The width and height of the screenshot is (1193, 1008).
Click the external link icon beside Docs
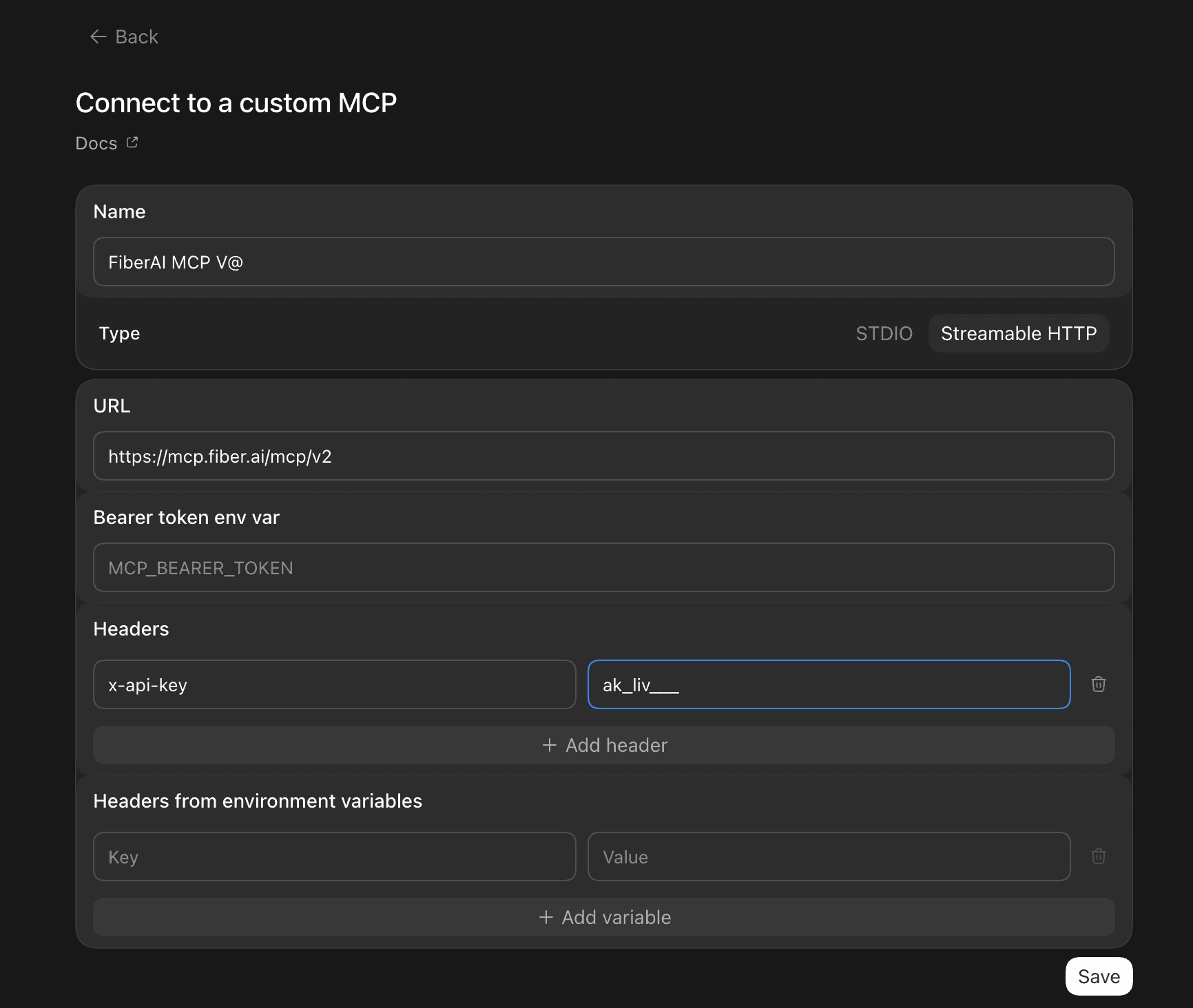click(132, 143)
